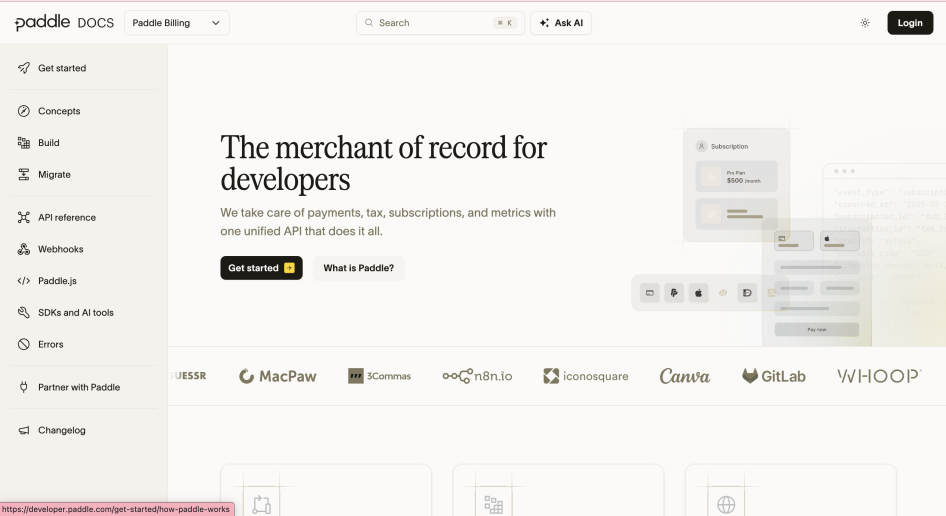Click the Webhooks icon in sidebar

pos(24,249)
